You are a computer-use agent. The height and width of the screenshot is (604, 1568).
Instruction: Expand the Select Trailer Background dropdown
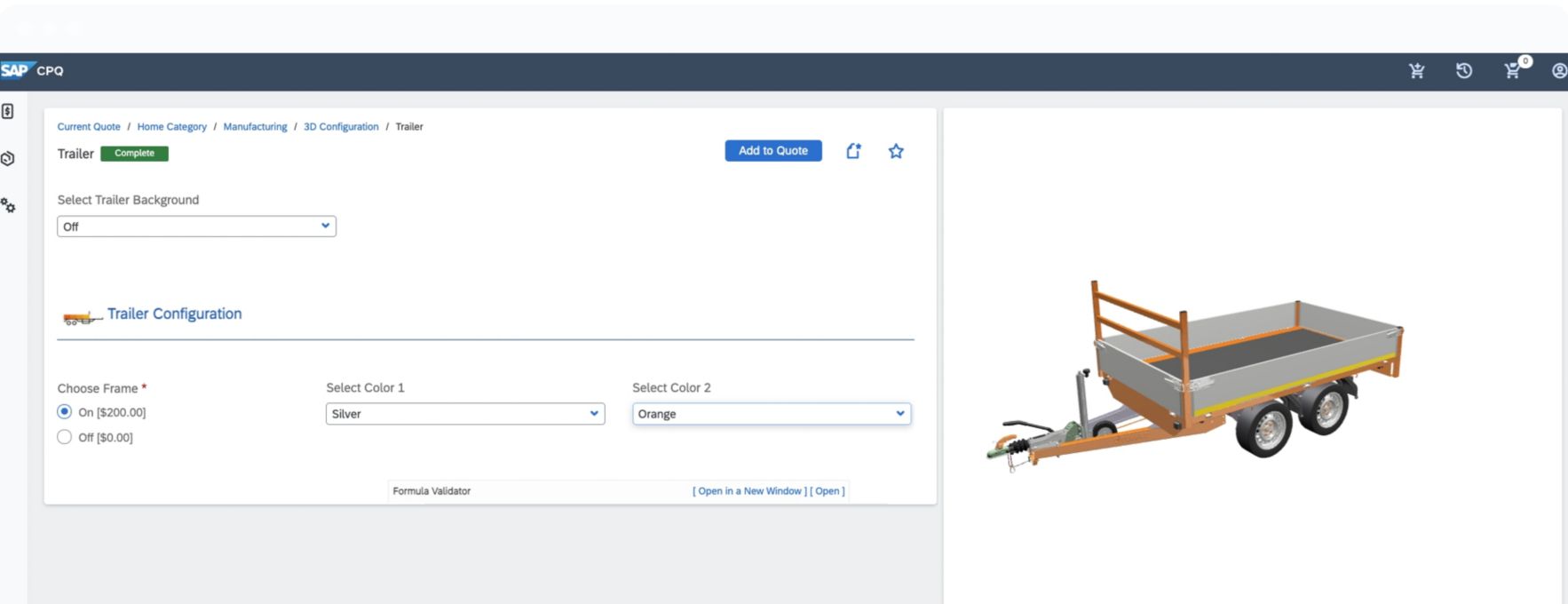[x=196, y=226]
